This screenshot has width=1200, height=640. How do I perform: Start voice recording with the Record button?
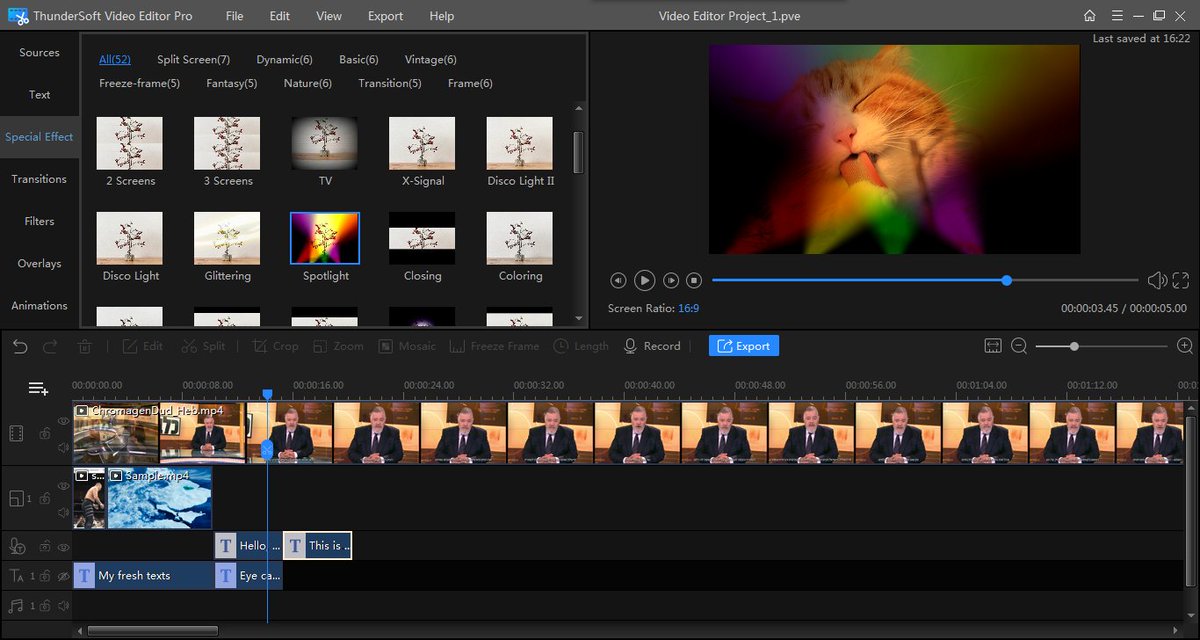pyautogui.click(x=653, y=346)
